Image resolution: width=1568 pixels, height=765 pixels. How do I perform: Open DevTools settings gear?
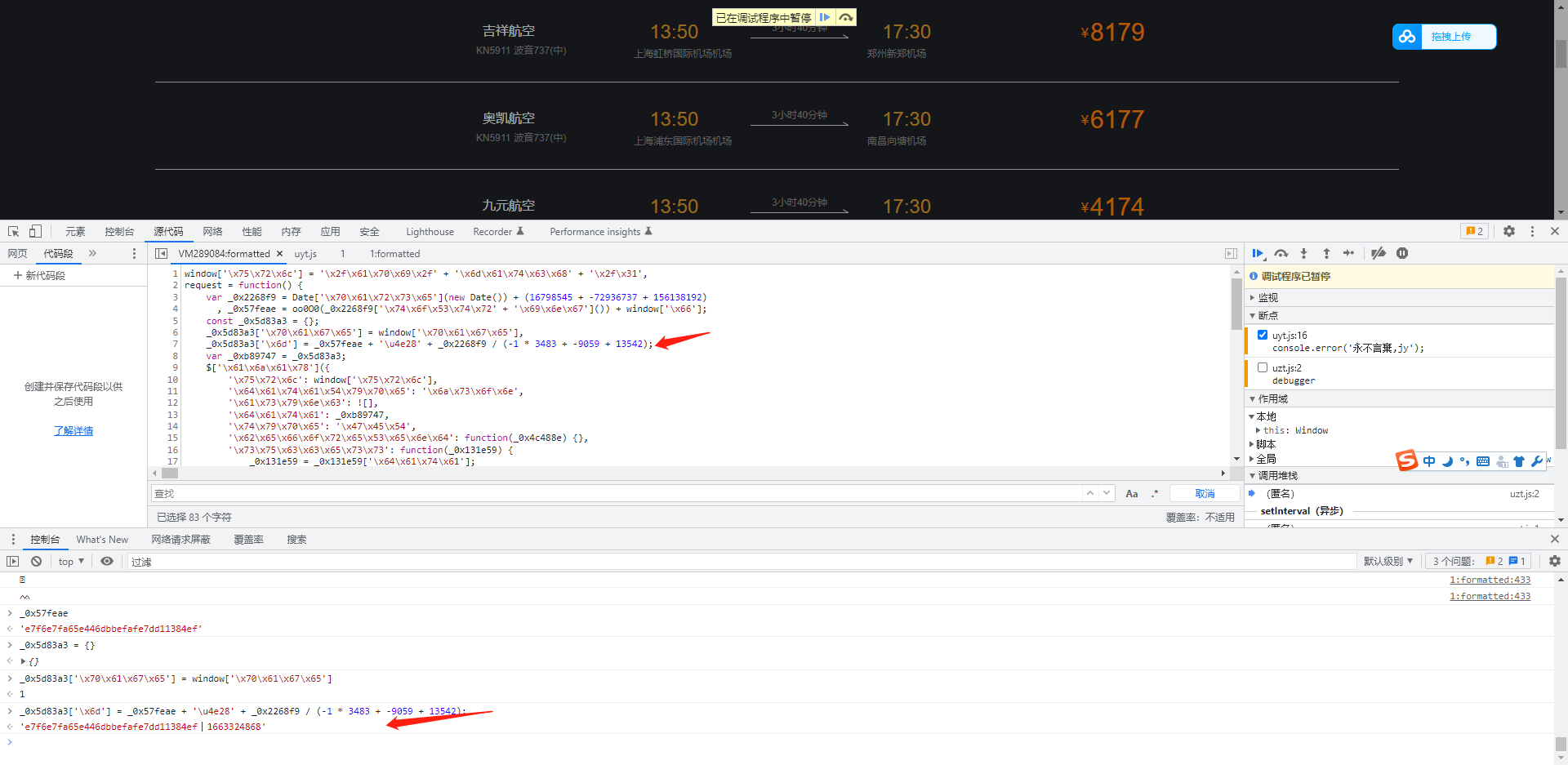[1509, 231]
